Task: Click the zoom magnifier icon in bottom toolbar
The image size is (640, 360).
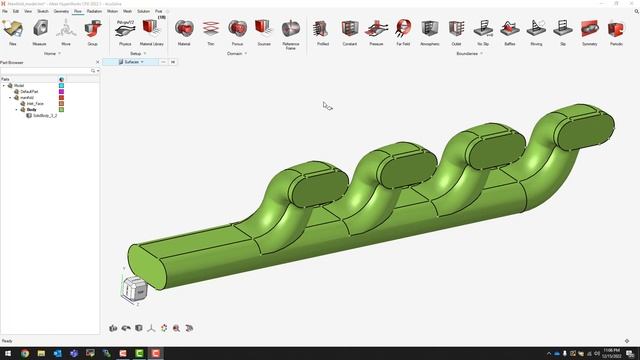Action: click(x=176, y=328)
